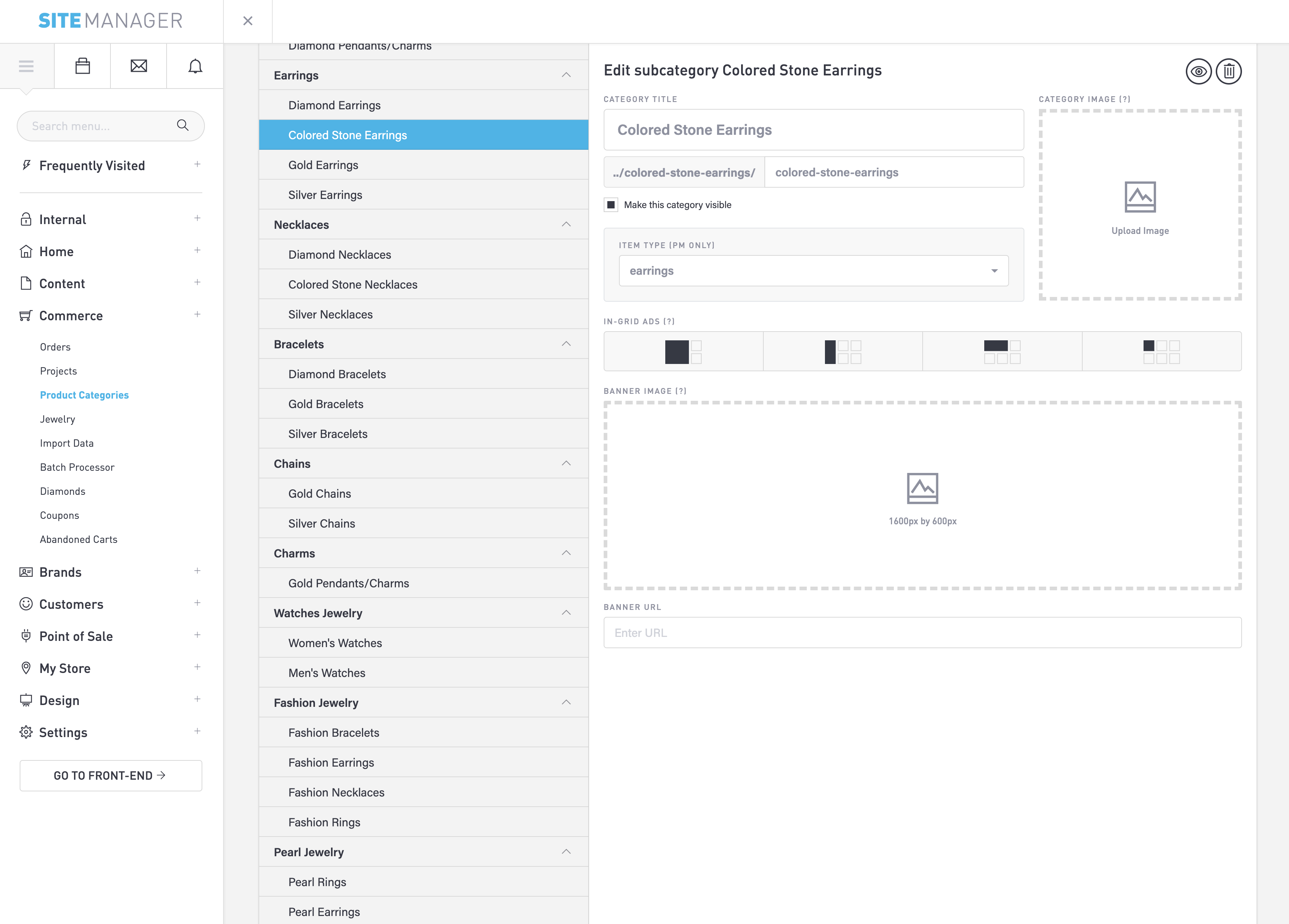Image resolution: width=1289 pixels, height=924 pixels.
Task: Open the item type earrings dropdown
Action: click(x=813, y=271)
